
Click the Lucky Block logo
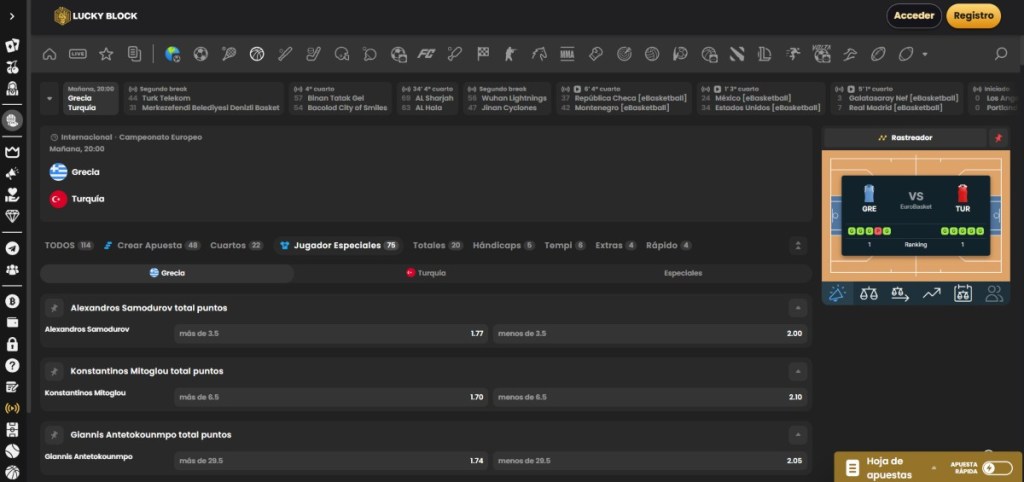pyautogui.click(x=95, y=16)
